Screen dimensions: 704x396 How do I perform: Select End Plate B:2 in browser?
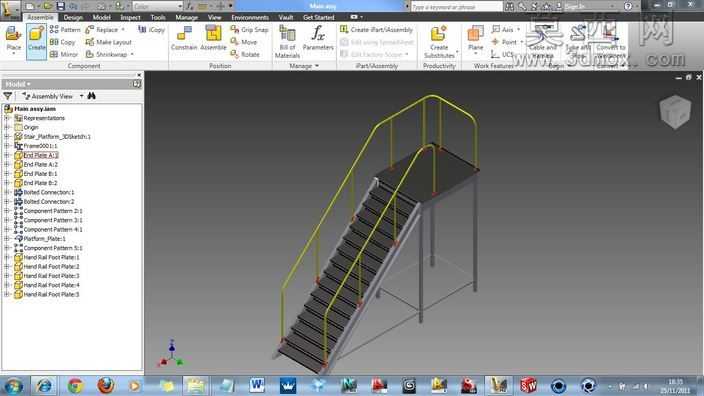tap(40, 183)
